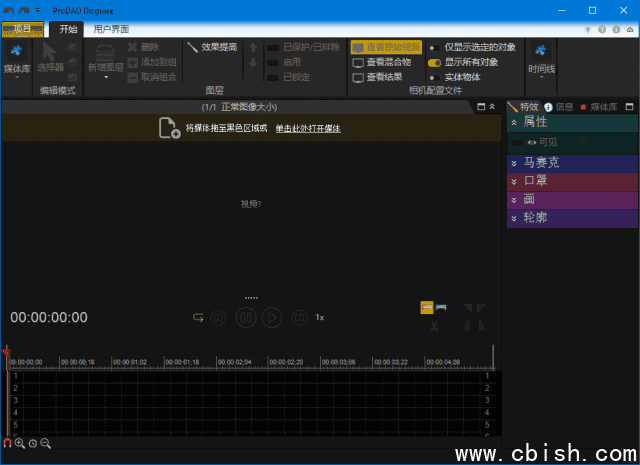Toggle the 可见 visibility switch in properties
The image size is (640, 465).
coord(518,143)
